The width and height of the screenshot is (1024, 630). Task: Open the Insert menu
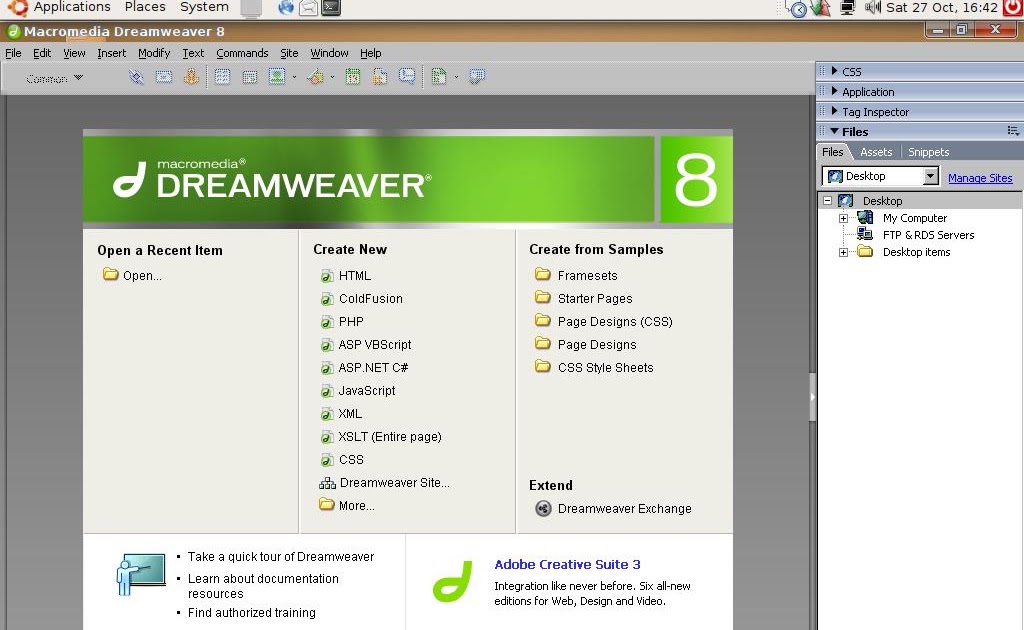tap(112, 53)
